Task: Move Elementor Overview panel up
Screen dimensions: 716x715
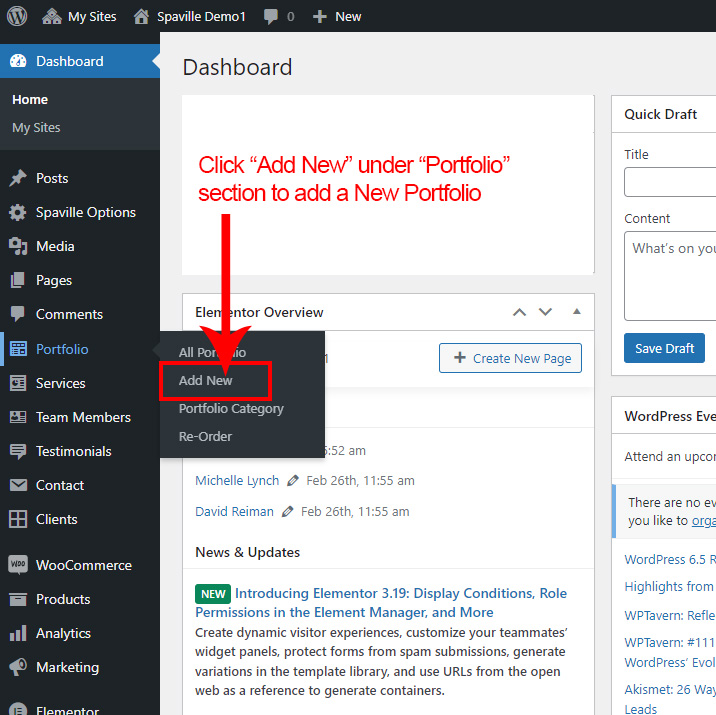Action: click(519, 312)
